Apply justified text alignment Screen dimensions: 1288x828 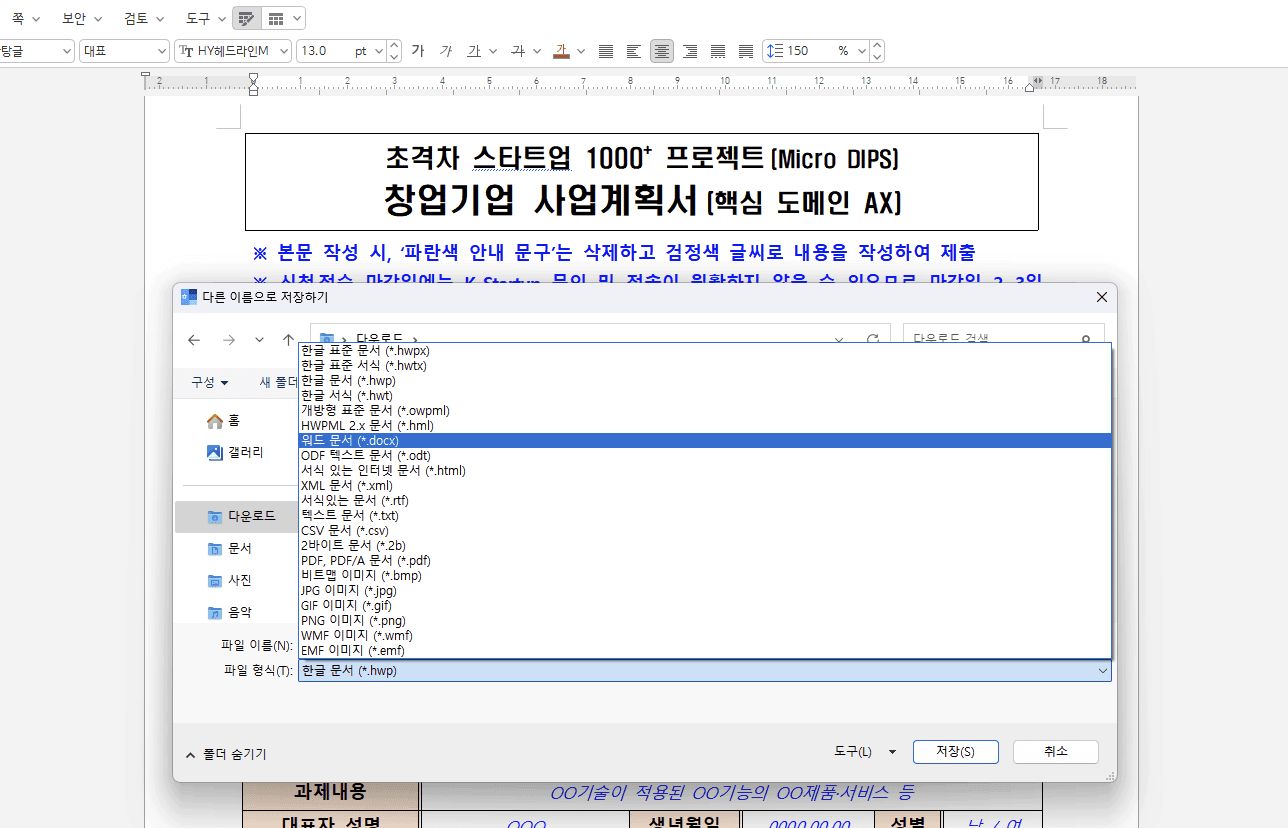[x=605, y=51]
